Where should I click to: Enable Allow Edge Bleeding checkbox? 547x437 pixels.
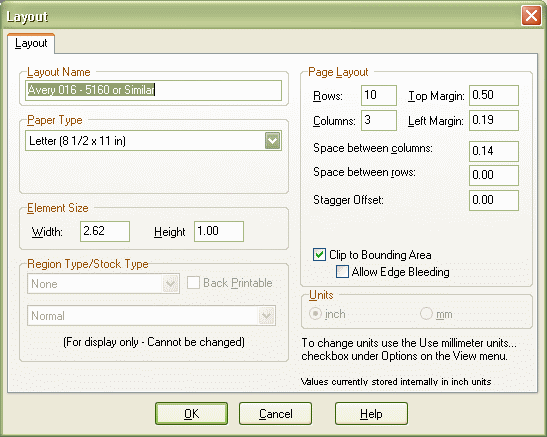(x=342, y=272)
